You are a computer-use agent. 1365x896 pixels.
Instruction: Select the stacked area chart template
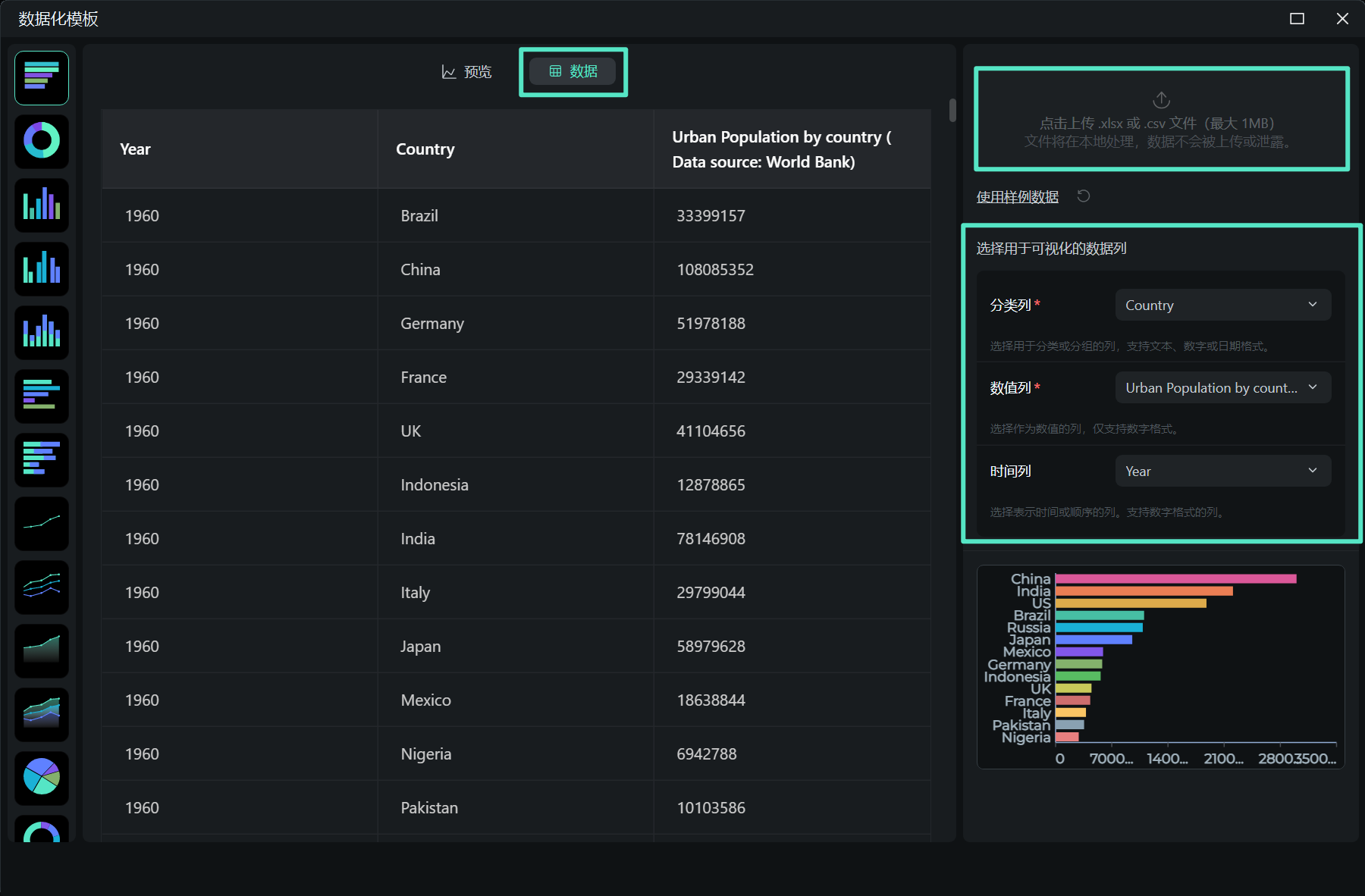click(42, 715)
